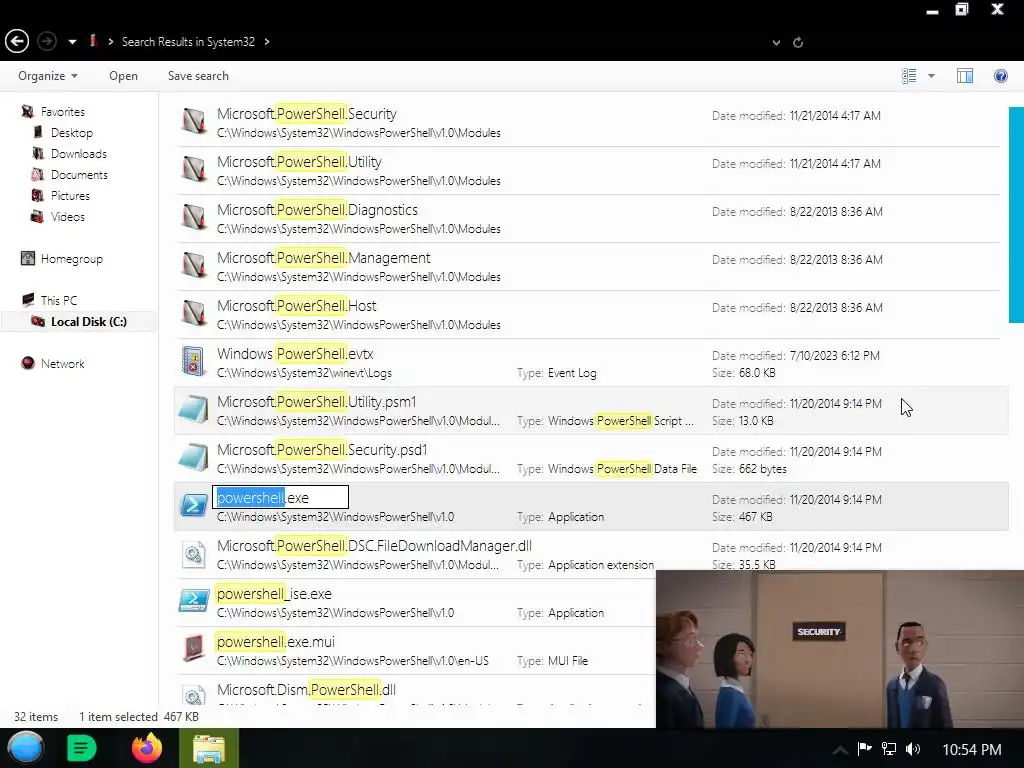Select the Microsoft.Dism.PowerShell.dll file name

point(306,690)
